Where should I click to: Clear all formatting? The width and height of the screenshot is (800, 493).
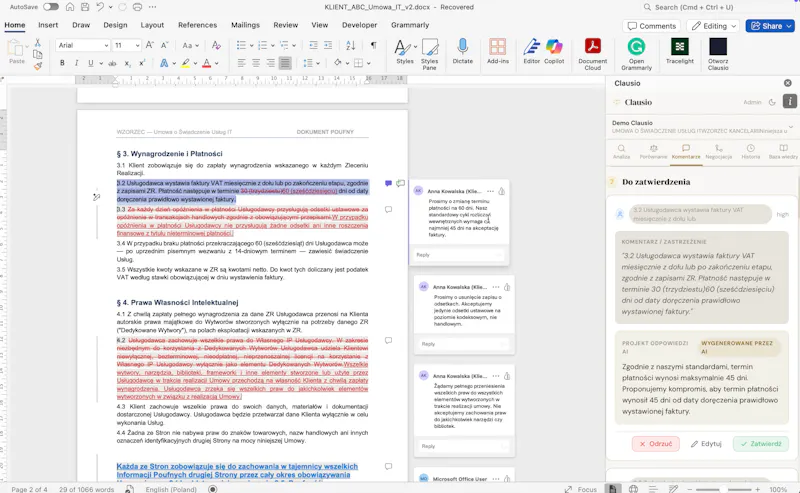[x=216, y=45]
